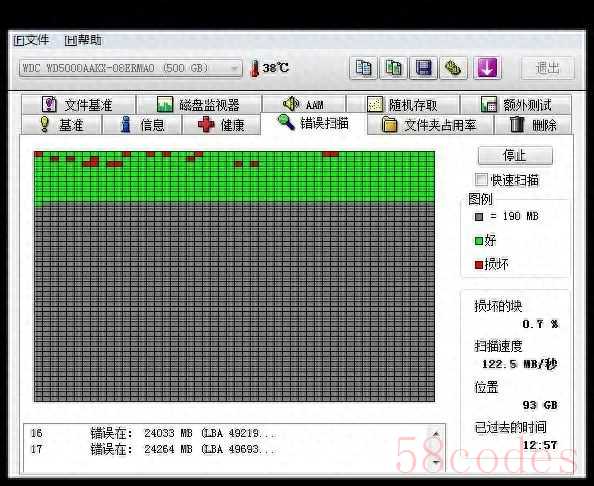This screenshot has width=594, height=486.
Task: Click the purple download arrow icon
Action: (x=487, y=68)
